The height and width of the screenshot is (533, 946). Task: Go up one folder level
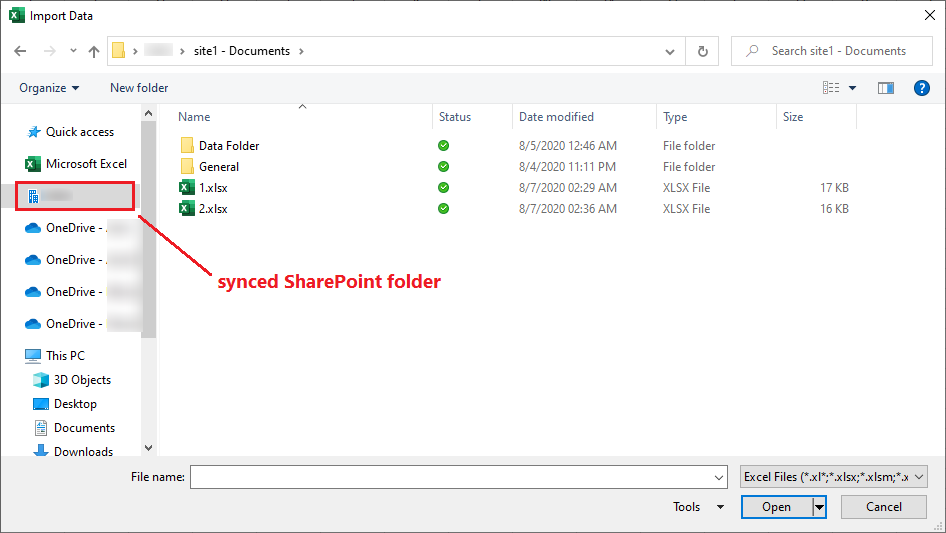click(94, 51)
